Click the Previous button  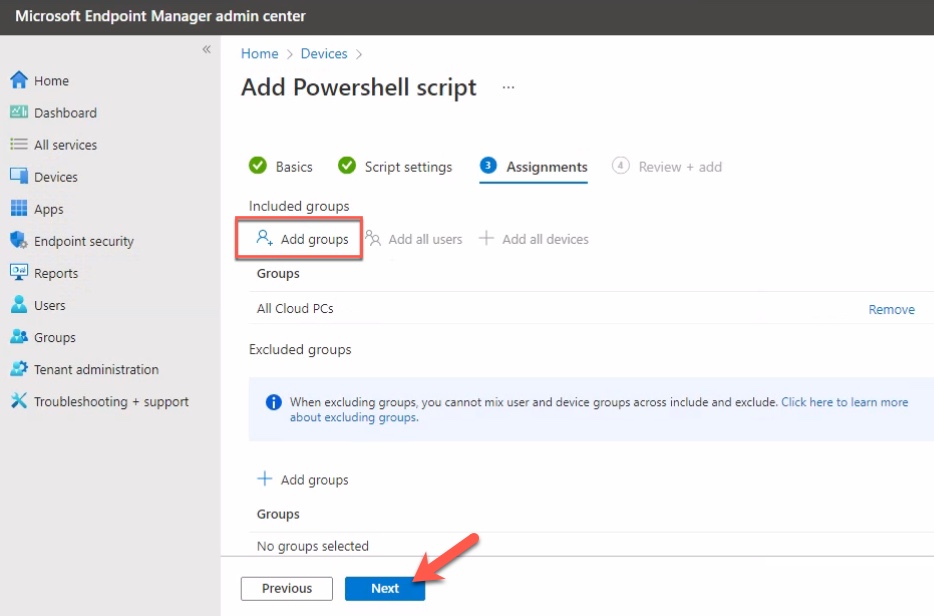(287, 589)
